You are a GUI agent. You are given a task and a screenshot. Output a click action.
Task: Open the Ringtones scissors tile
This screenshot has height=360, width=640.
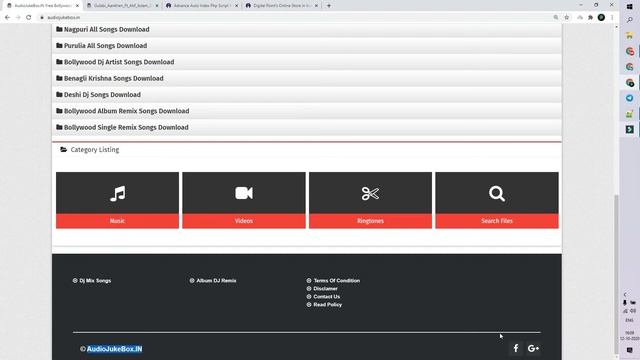(x=370, y=200)
